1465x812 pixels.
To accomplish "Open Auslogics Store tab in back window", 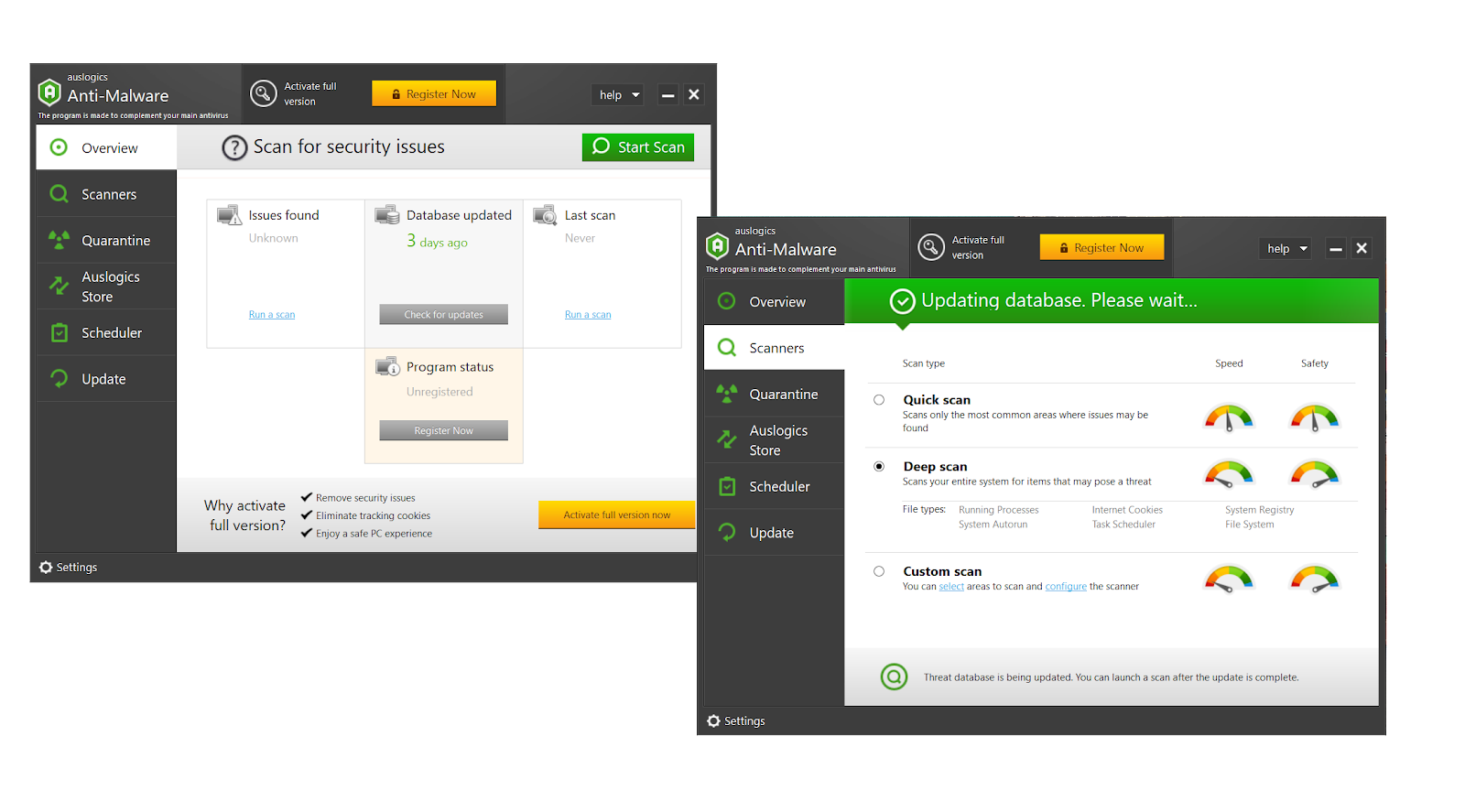I will pos(106,287).
